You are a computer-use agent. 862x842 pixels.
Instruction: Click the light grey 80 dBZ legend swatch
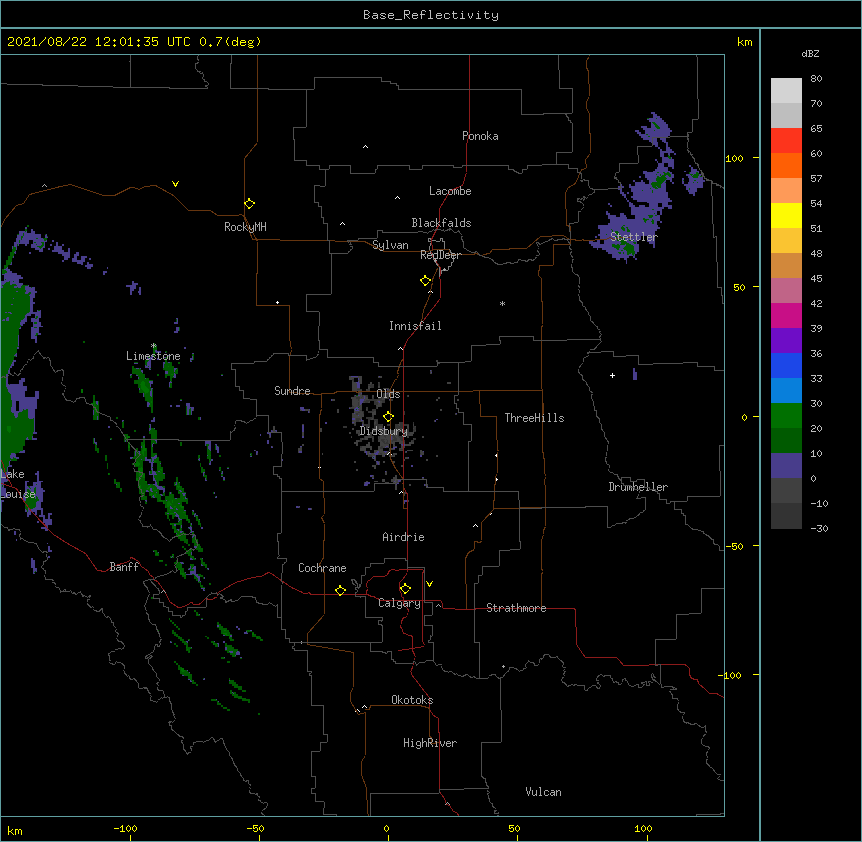click(786, 91)
